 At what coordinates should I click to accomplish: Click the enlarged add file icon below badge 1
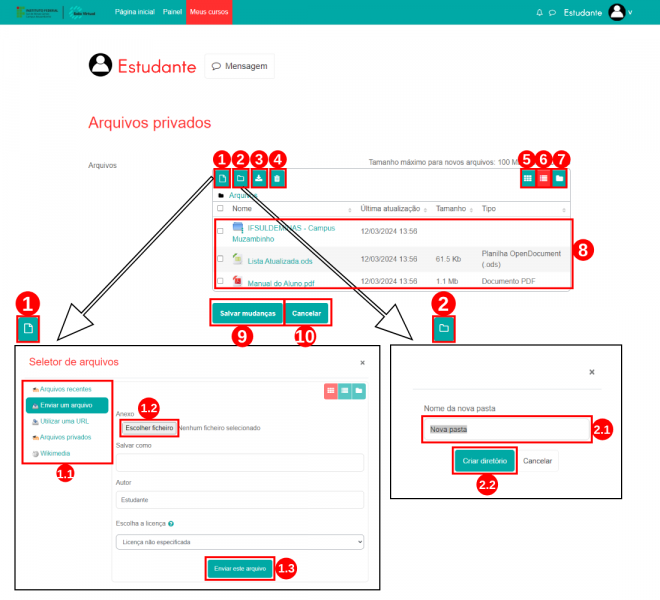(28, 328)
